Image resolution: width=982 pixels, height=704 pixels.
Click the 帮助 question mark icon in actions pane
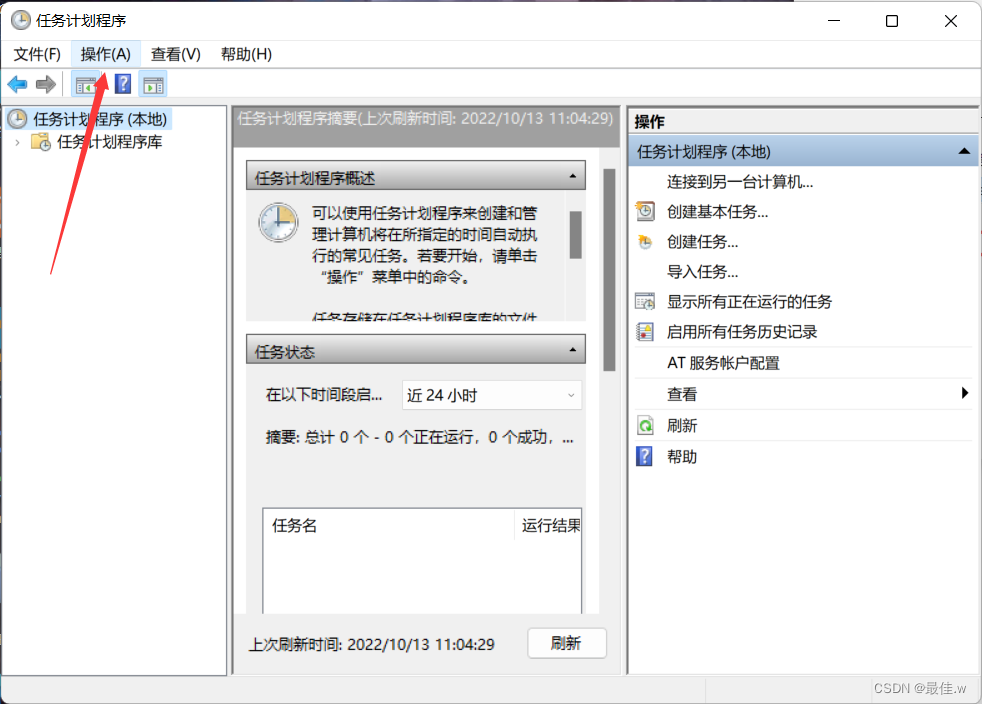point(644,457)
